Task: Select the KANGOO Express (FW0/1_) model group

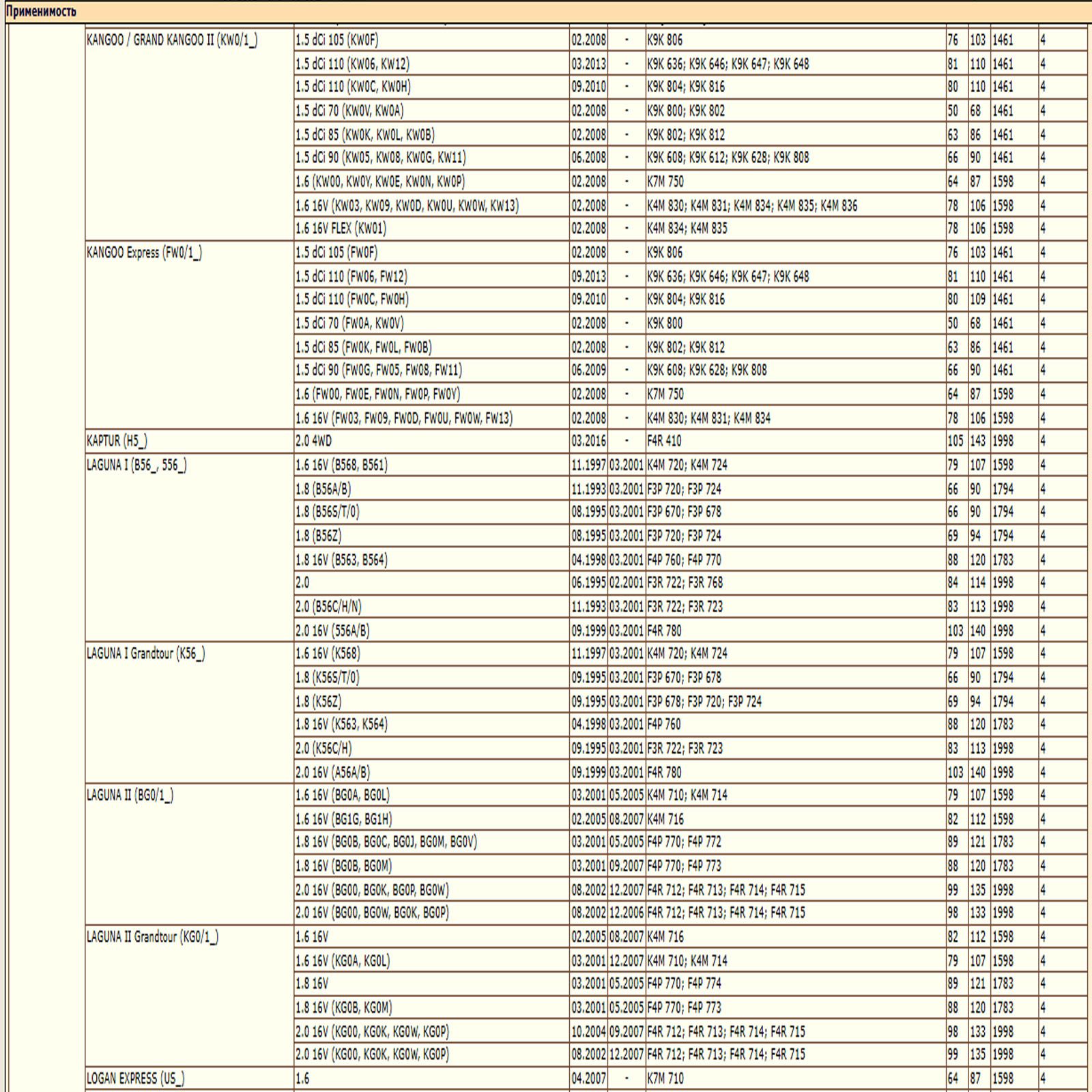Action: tap(144, 253)
